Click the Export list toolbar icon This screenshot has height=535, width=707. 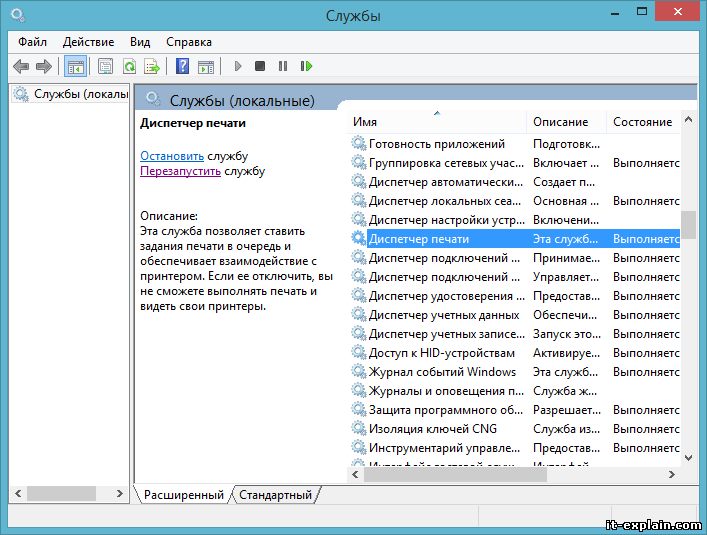[152, 67]
